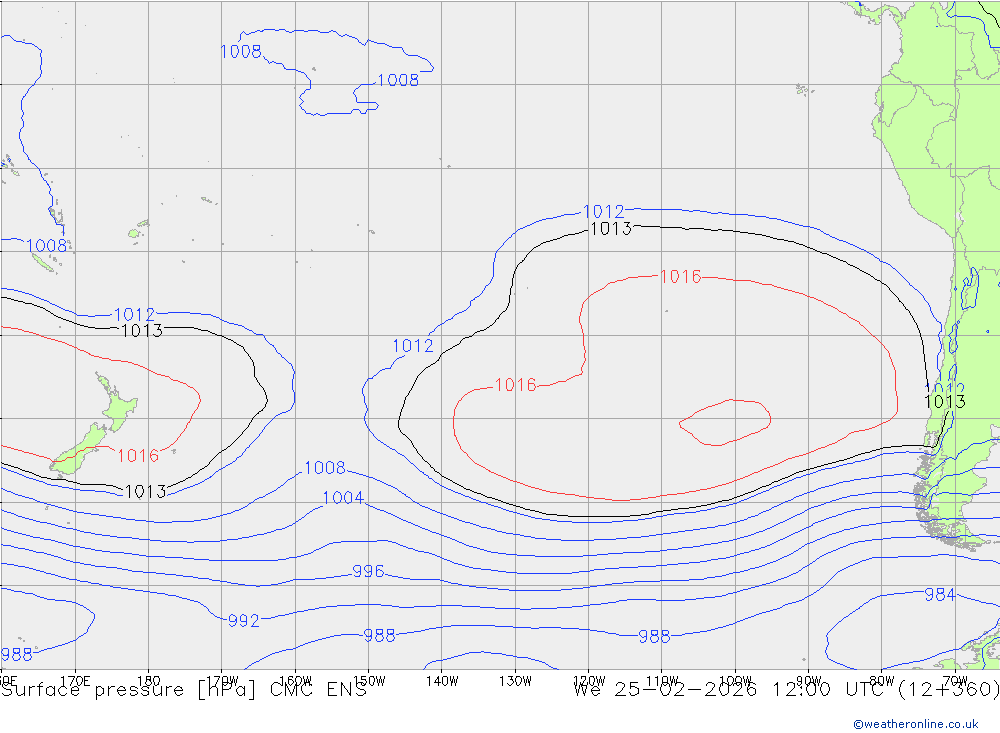Click the 140W longitude label
The height and width of the screenshot is (733, 1000).
[442, 681]
